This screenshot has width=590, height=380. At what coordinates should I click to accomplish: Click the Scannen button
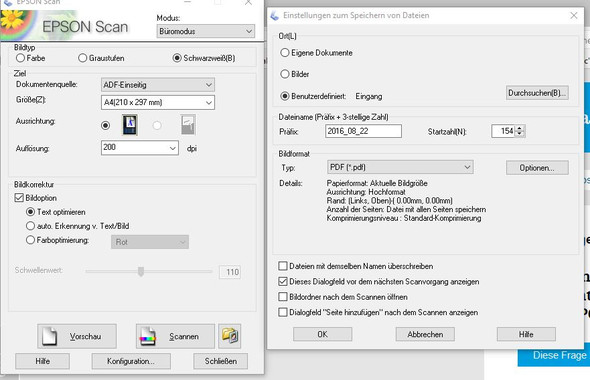pos(175,336)
